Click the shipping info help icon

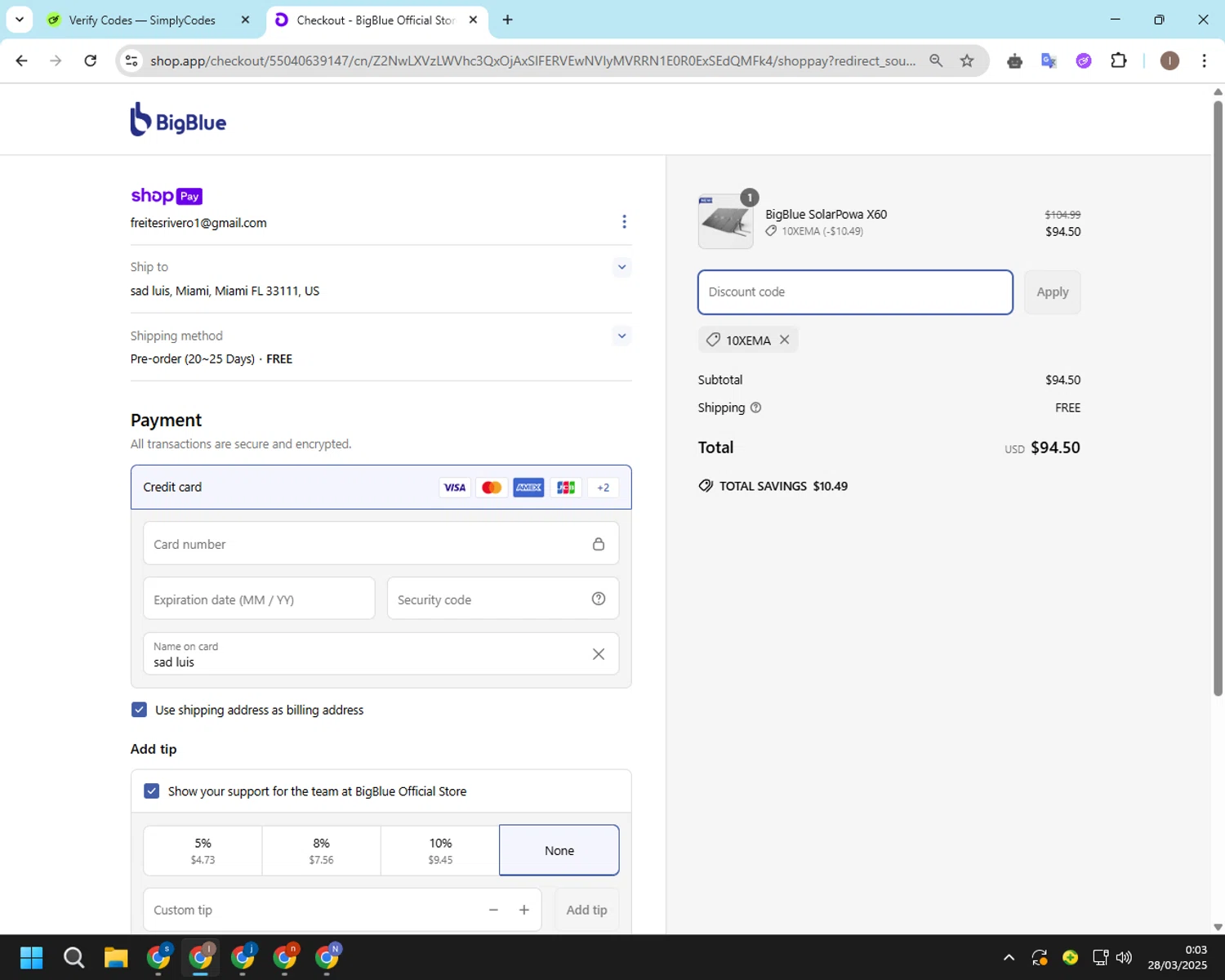coord(755,408)
